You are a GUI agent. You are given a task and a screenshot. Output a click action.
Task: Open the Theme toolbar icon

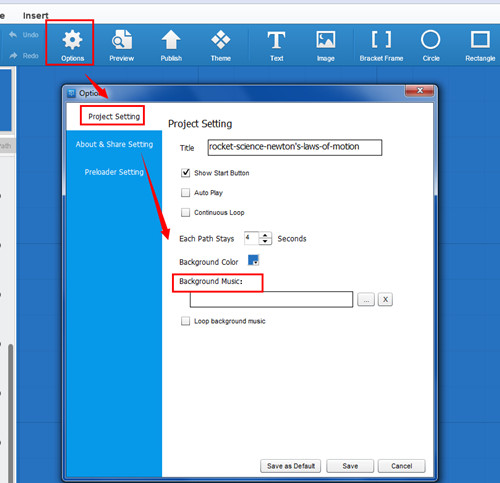220,40
